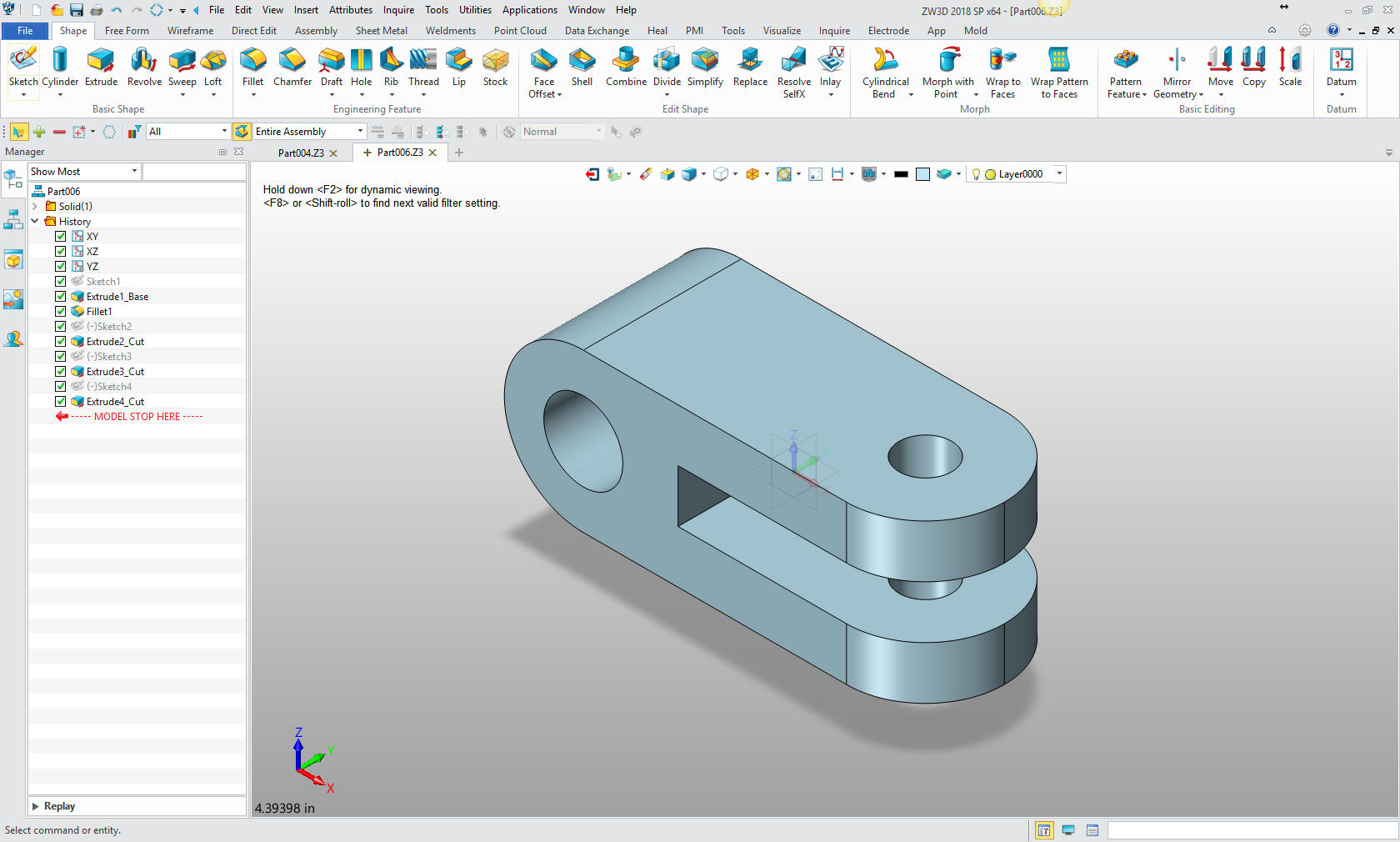The width and height of the screenshot is (1400, 842).
Task: Expand the Solid(1) tree node
Action: (35, 207)
